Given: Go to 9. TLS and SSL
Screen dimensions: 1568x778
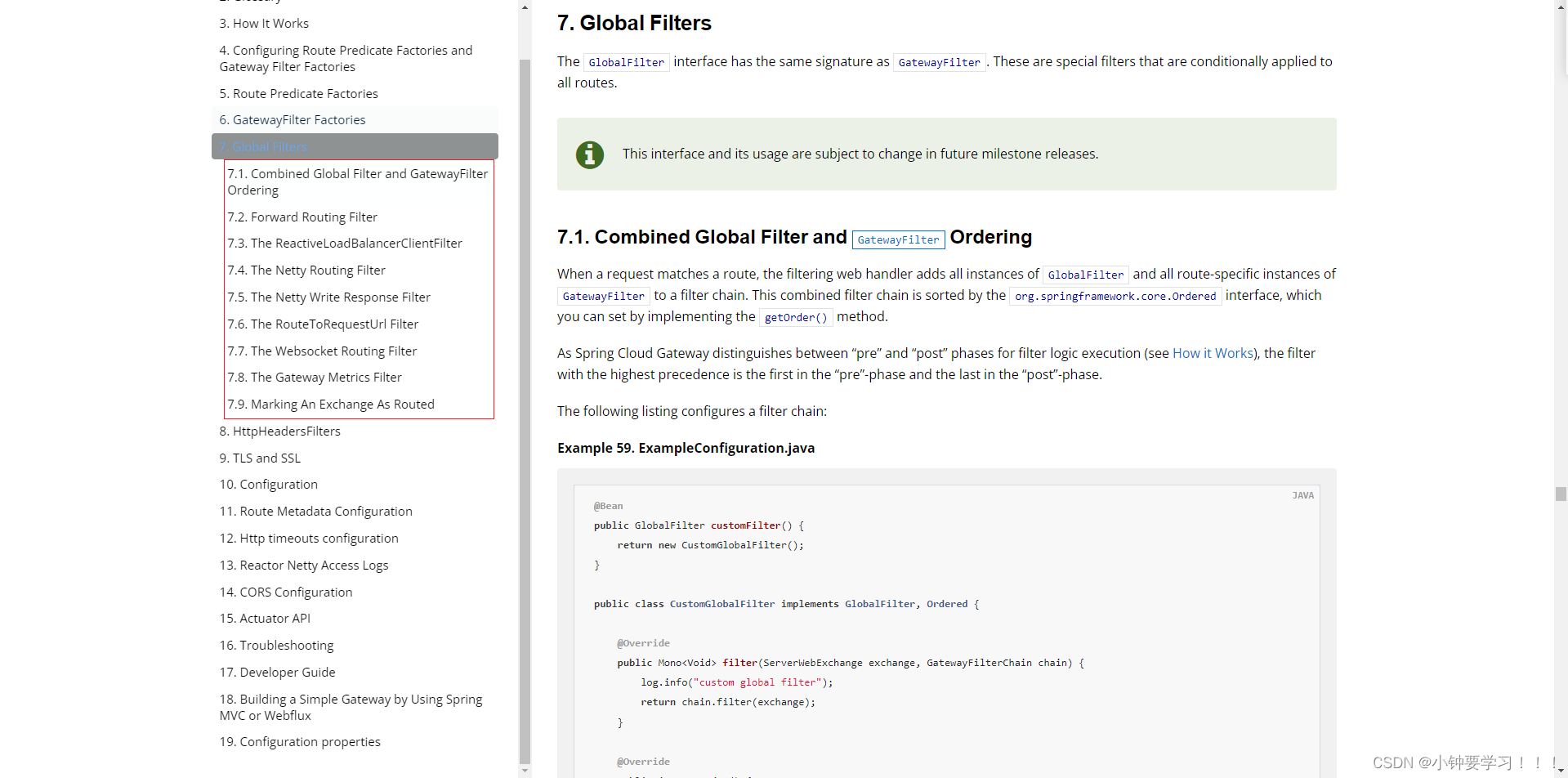Looking at the screenshot, I should click(260, 458).
